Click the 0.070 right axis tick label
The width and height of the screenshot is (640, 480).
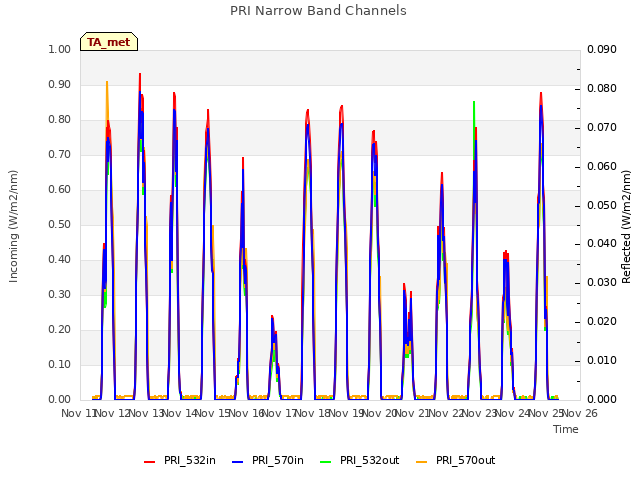602,127
